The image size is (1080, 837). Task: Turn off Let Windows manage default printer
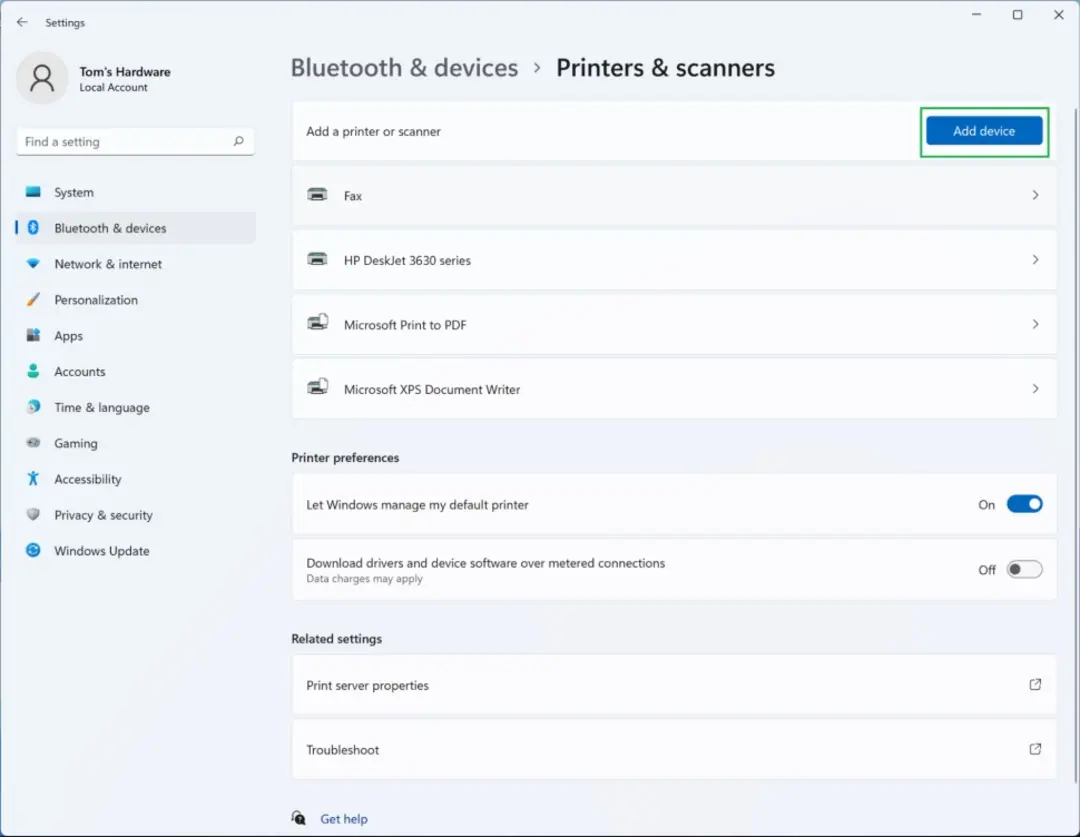1024,504
